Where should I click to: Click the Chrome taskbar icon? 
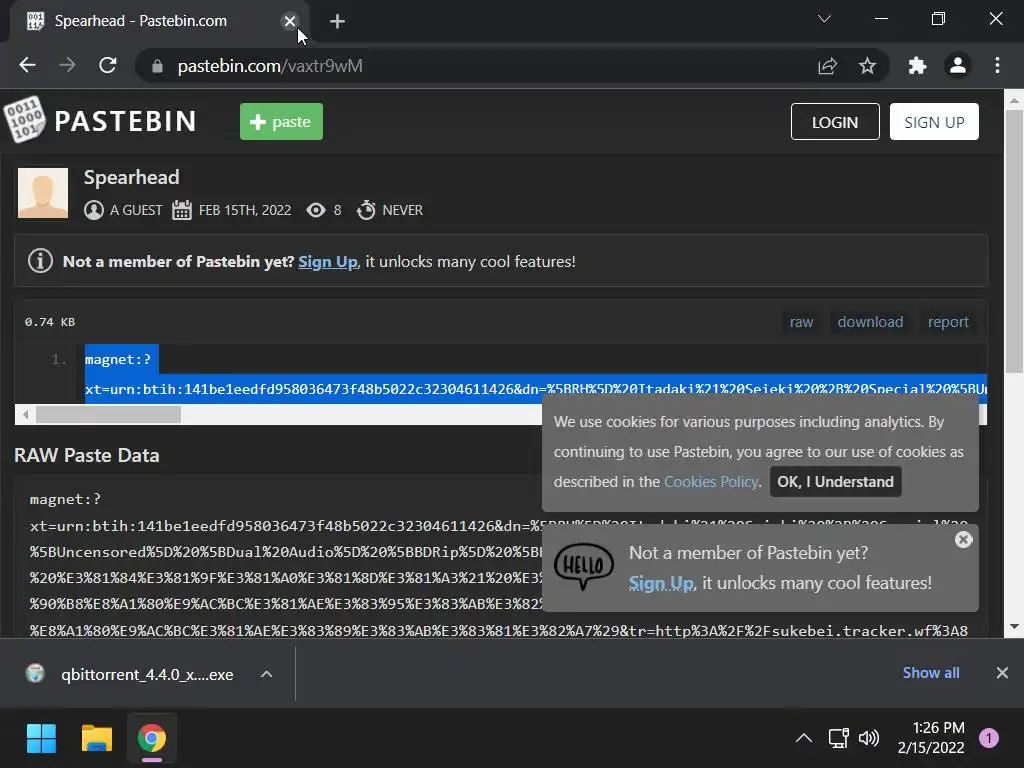click(152, 739)
